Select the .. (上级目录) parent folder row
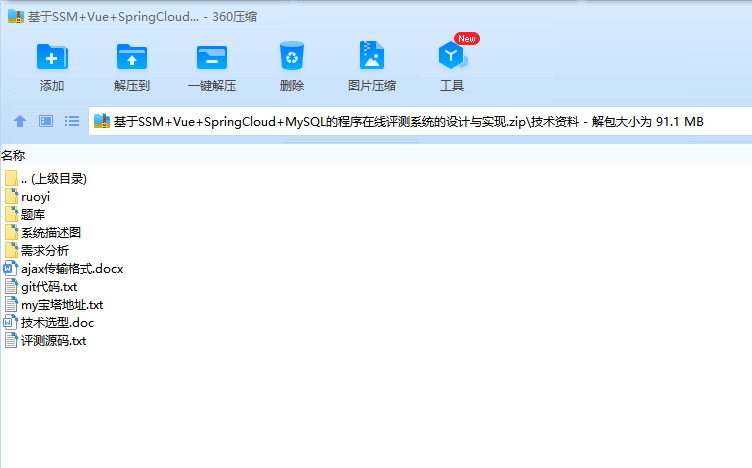The image size is (752, 468). [x=46, y=179]
